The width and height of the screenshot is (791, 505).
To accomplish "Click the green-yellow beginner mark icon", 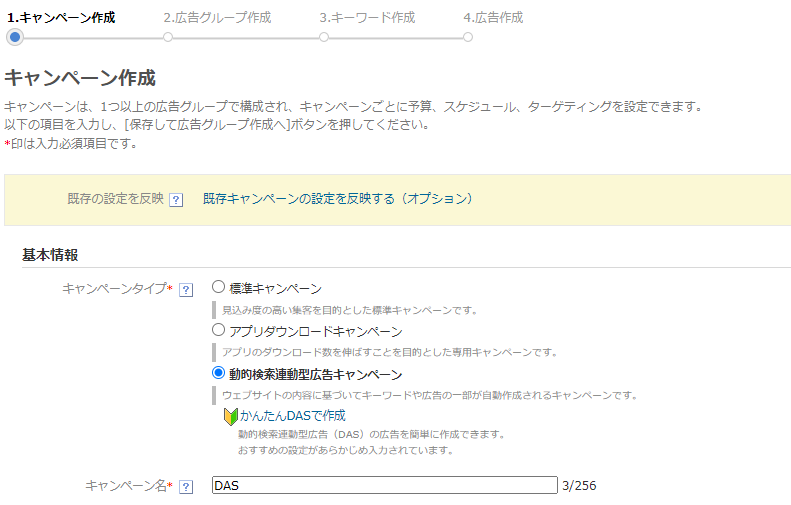I will point(229,414).
